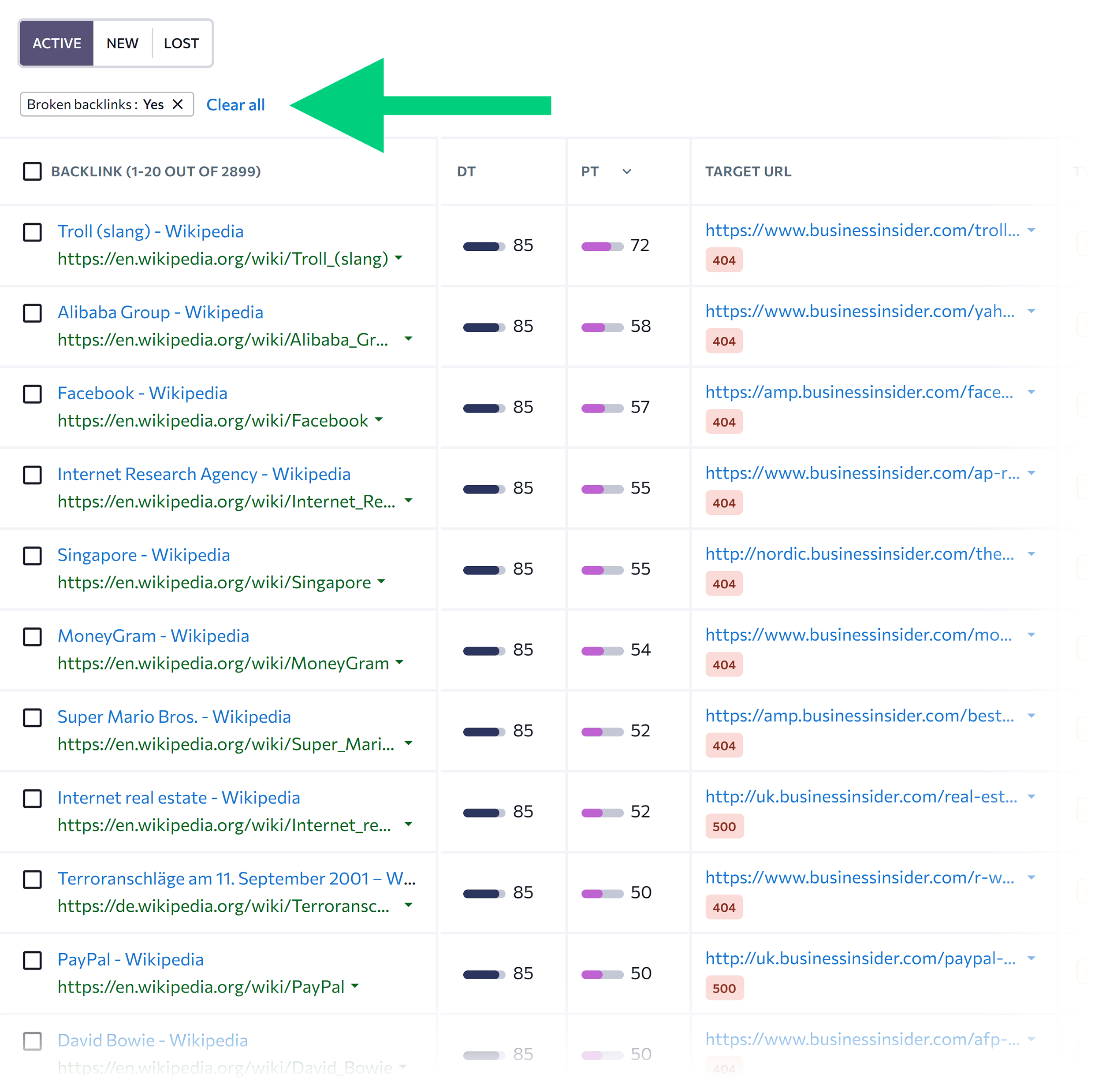
Task: Remove the Broken backlinks filter with X
Action: click(x=177, y=104)
